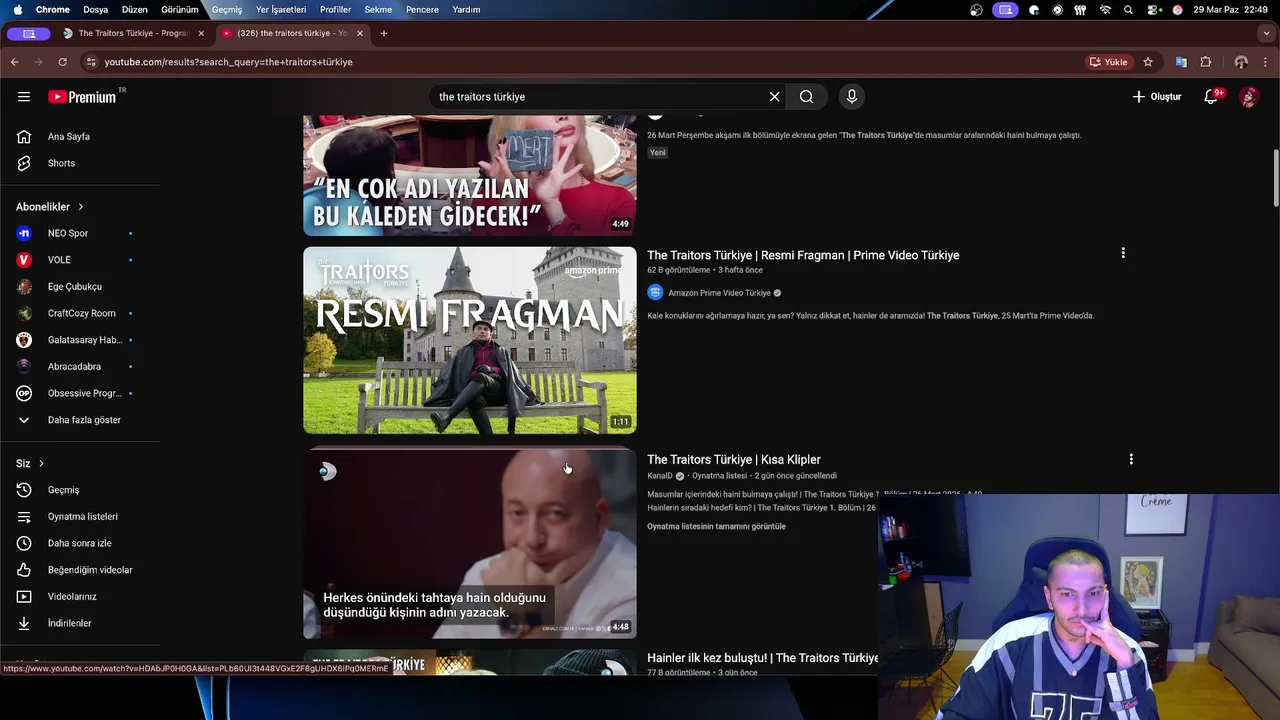Open the YouTube hamburger guide menu
Screen dimensions: 1280x720
coord(24,97)
